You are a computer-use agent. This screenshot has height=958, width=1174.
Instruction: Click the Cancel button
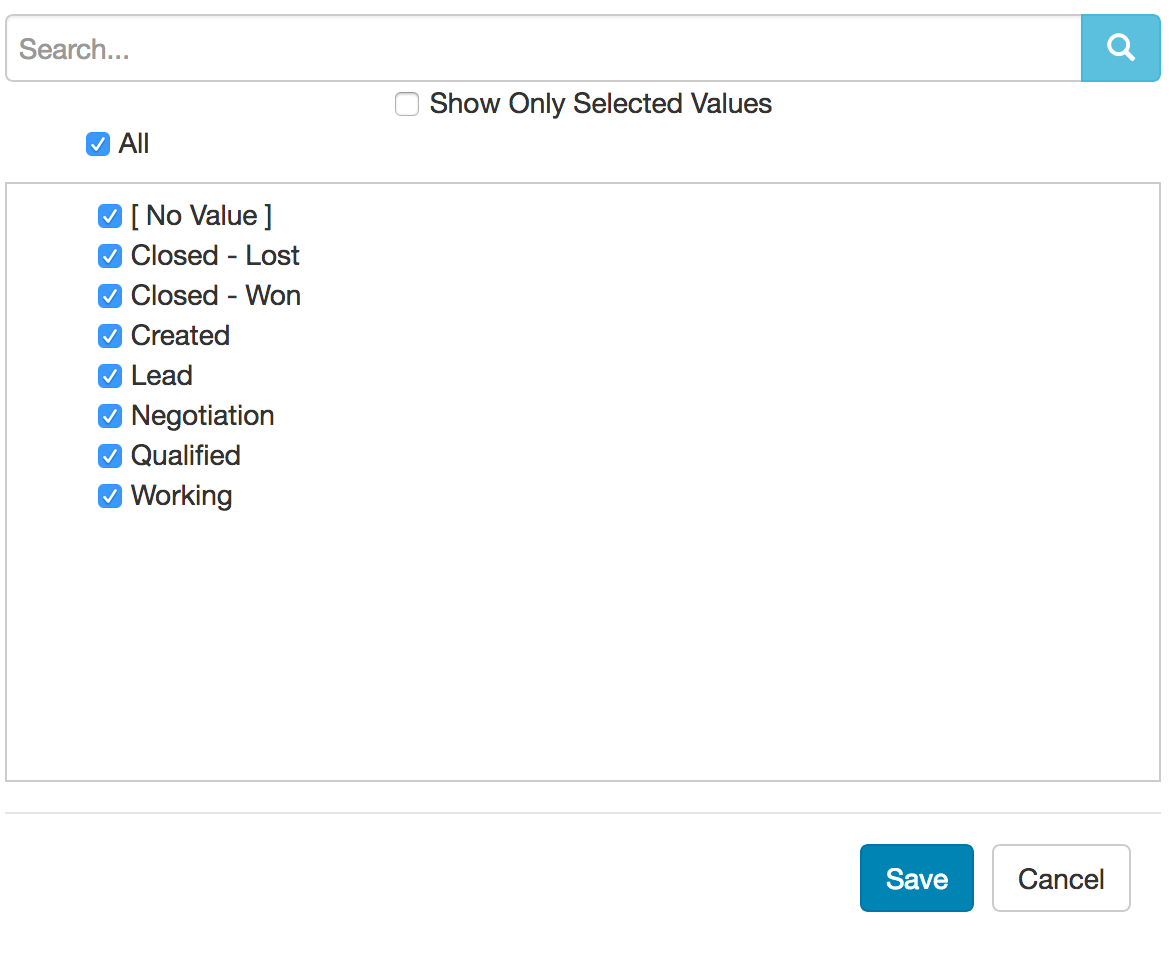pos(1061,878)
